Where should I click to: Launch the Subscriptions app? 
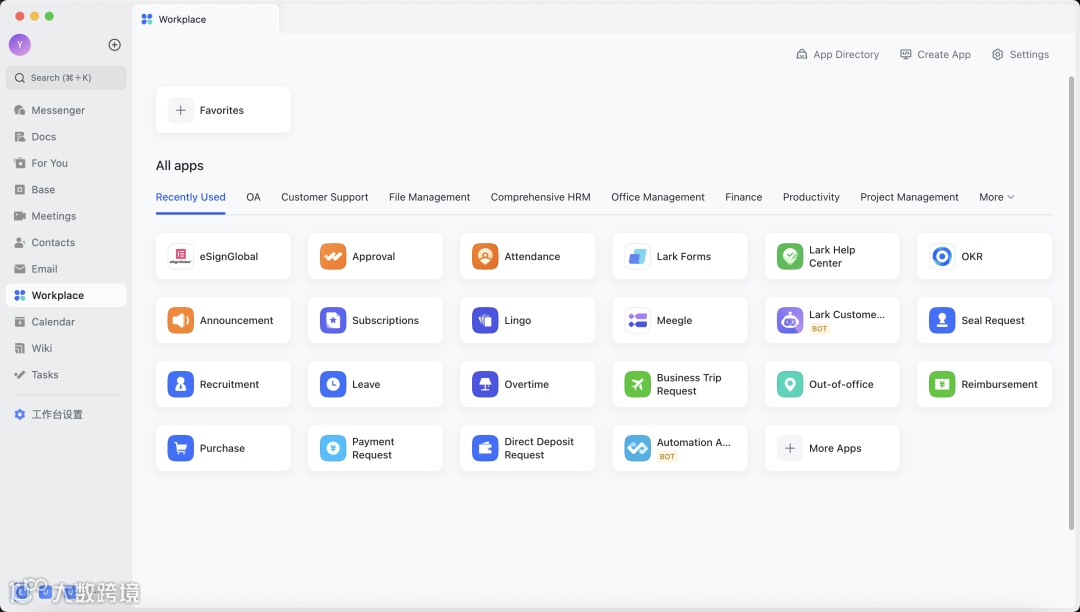(x=375, y=320)
